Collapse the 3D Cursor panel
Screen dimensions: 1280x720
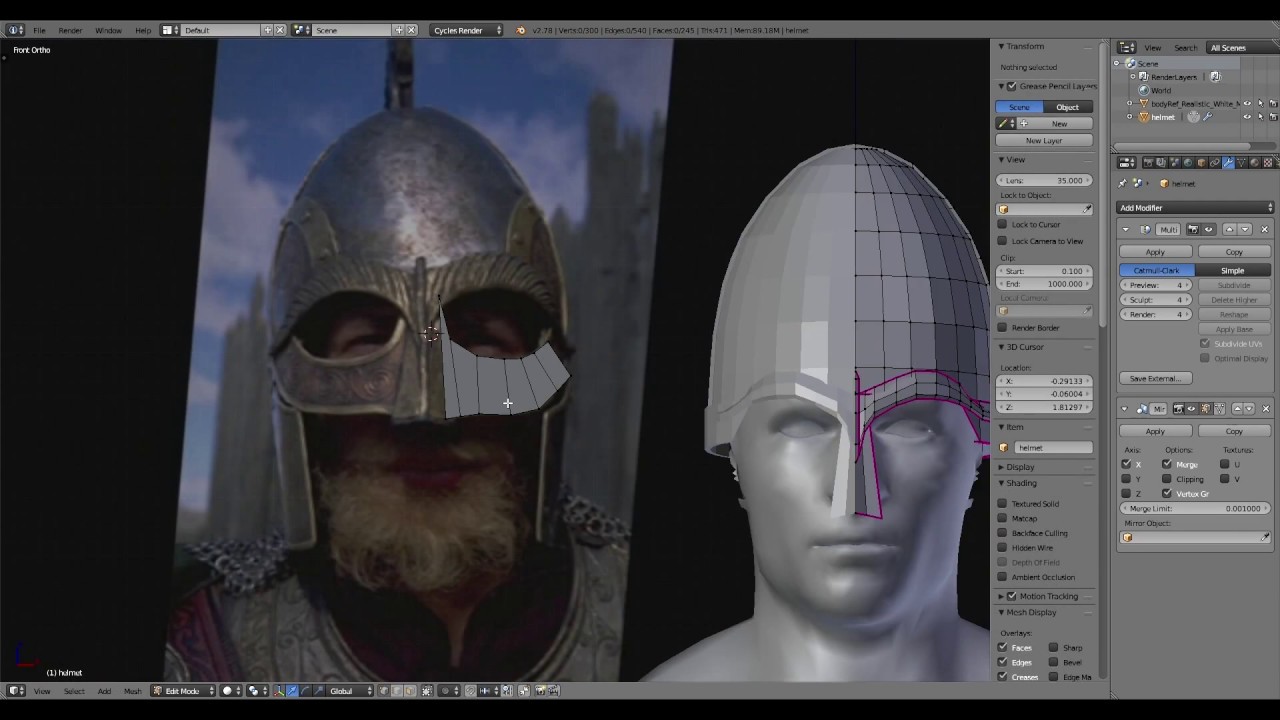(x=1001, y=346)
